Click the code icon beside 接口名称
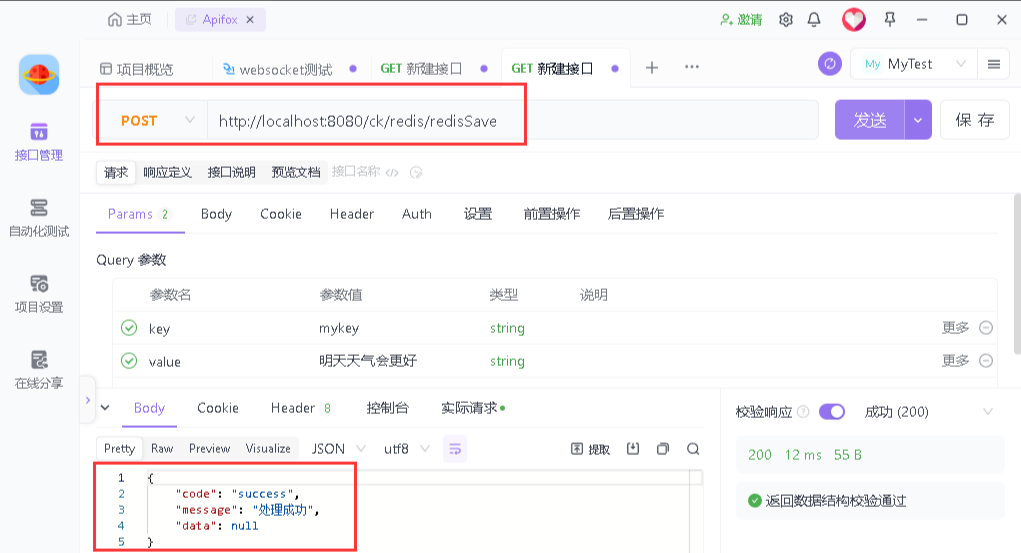Screen dimensions: 1021x553 [x=392, y=173]
